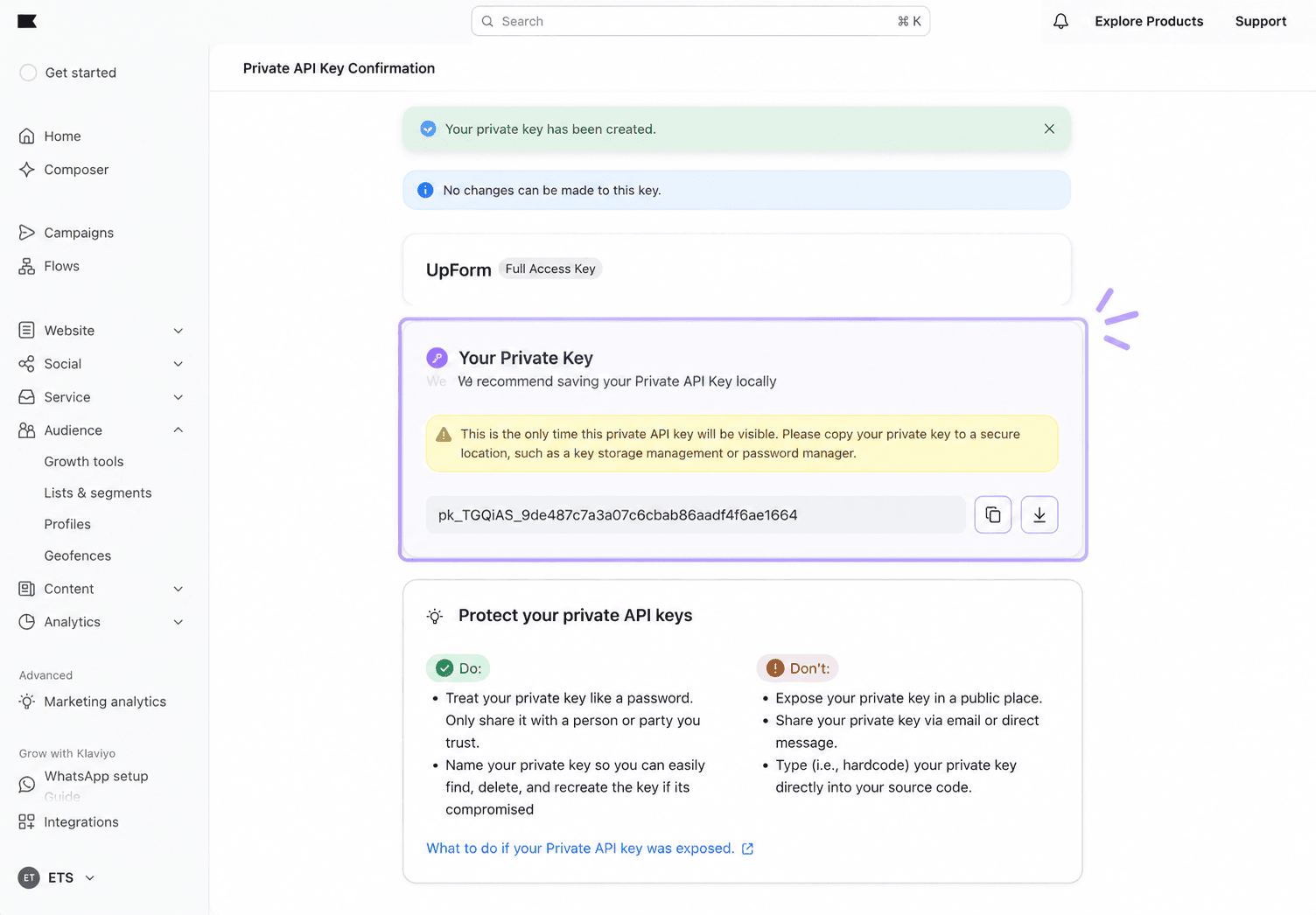Collapse the Audience menu chevron
The height and width of the screenshot is (915, 1316).
(178, 430)
